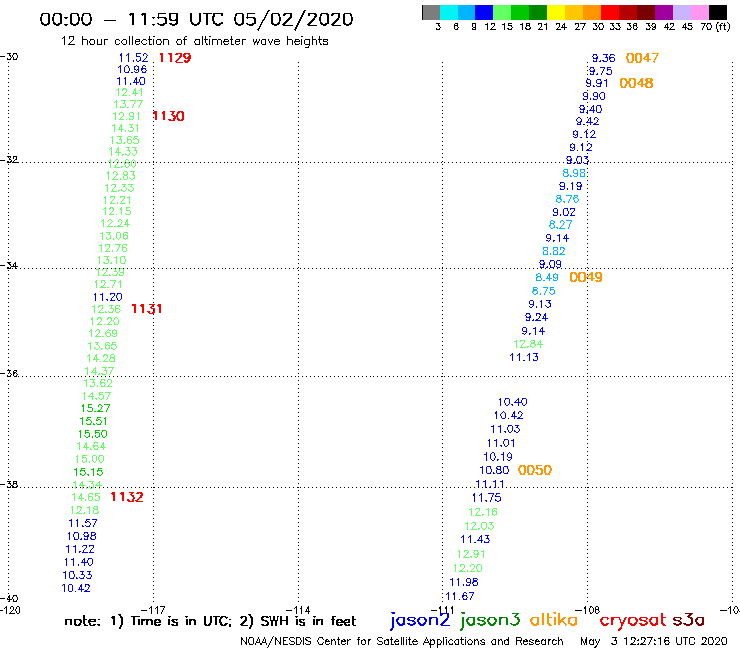
Task: Click wave height value 10.33
Action: pos(77,575)
